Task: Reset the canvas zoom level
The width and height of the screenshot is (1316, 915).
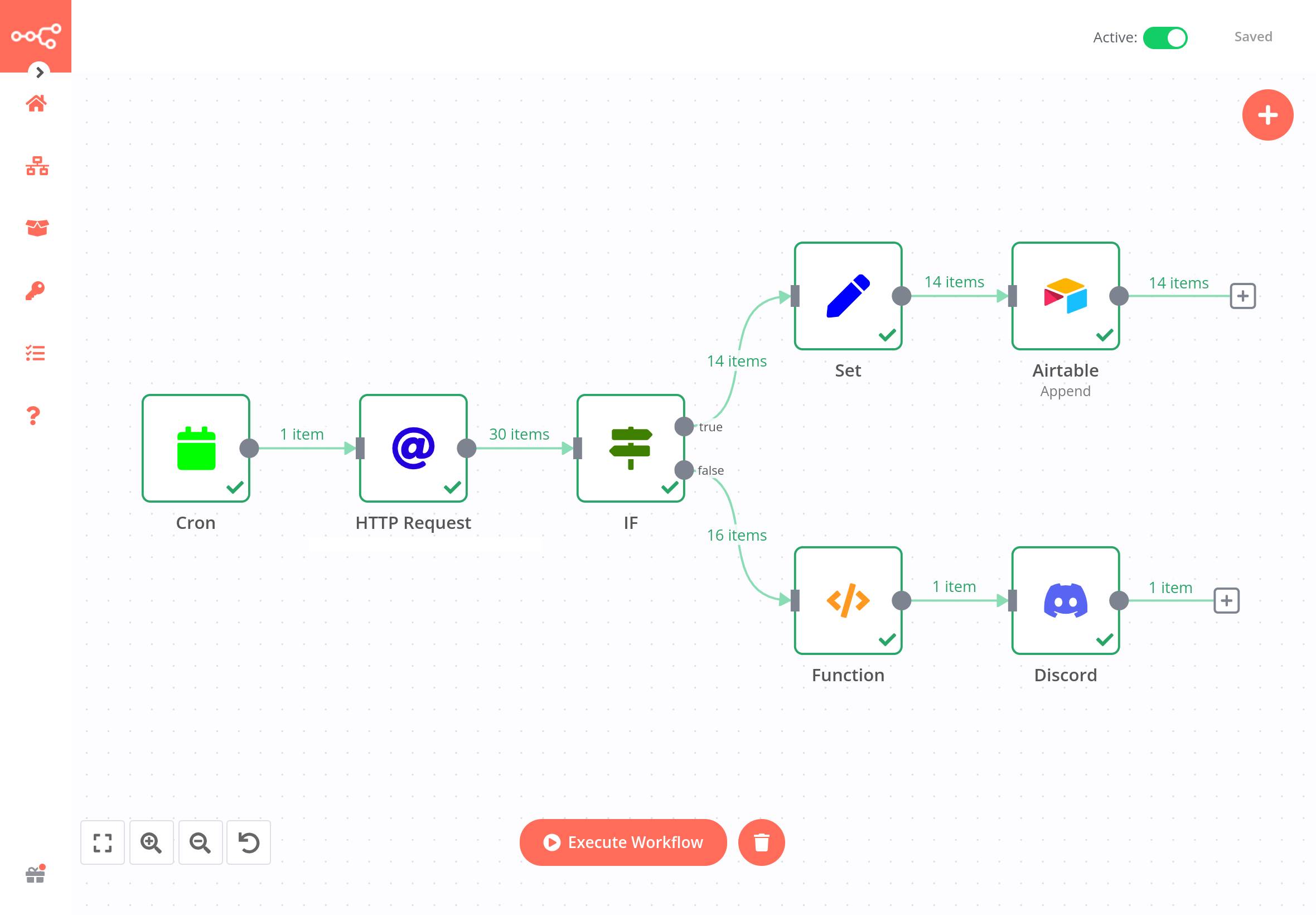Action: [x=248, y=842]
